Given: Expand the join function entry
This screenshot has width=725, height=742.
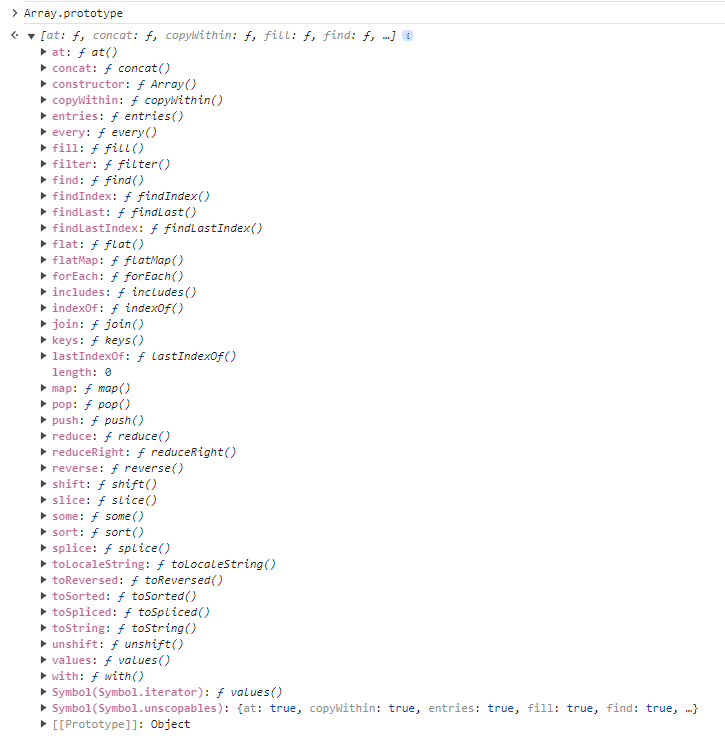Looking at the screenshot, I should click(44, 324).
